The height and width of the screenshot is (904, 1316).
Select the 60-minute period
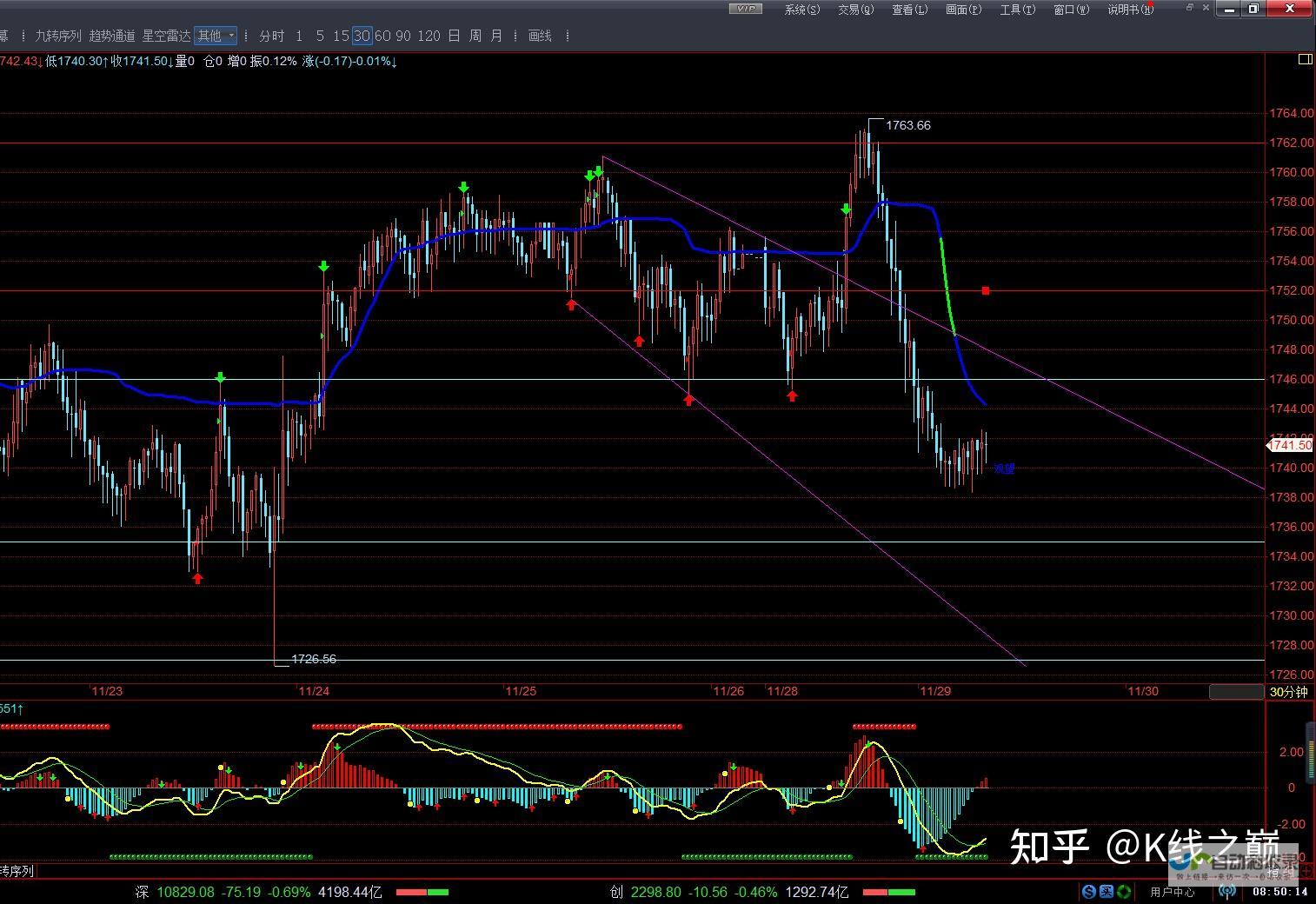382,36
